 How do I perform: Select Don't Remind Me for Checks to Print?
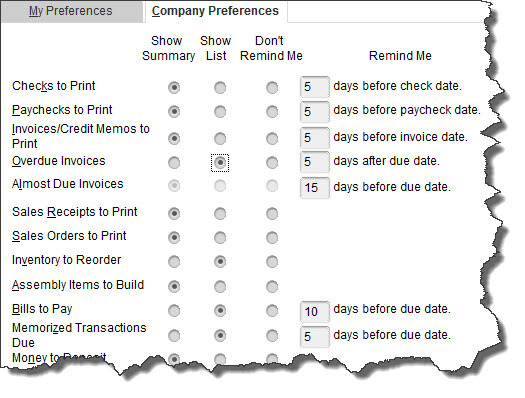[x=272, y=88]
